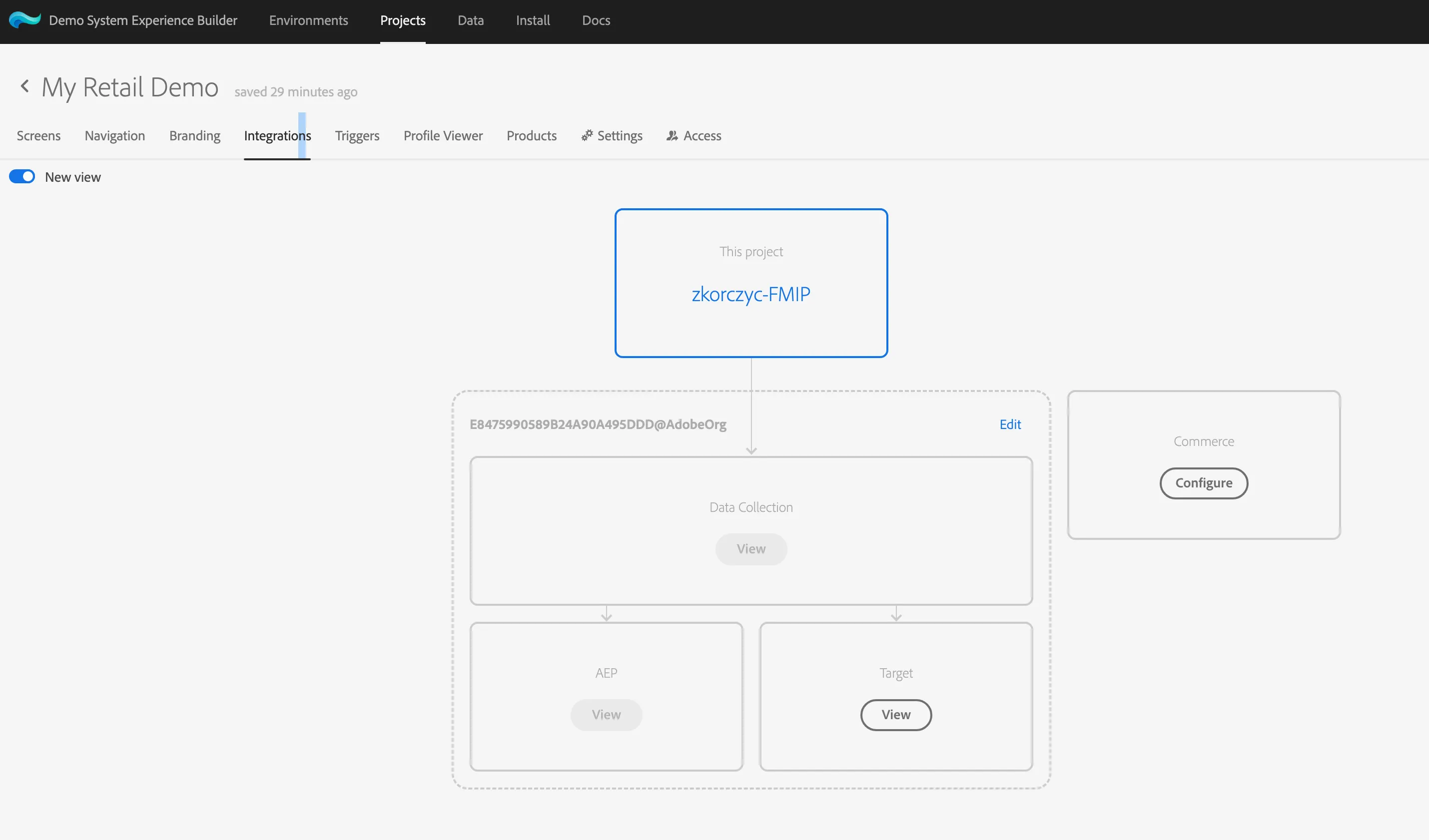
Task: Switch to the Navigation tab
Action: click(114, 135)
